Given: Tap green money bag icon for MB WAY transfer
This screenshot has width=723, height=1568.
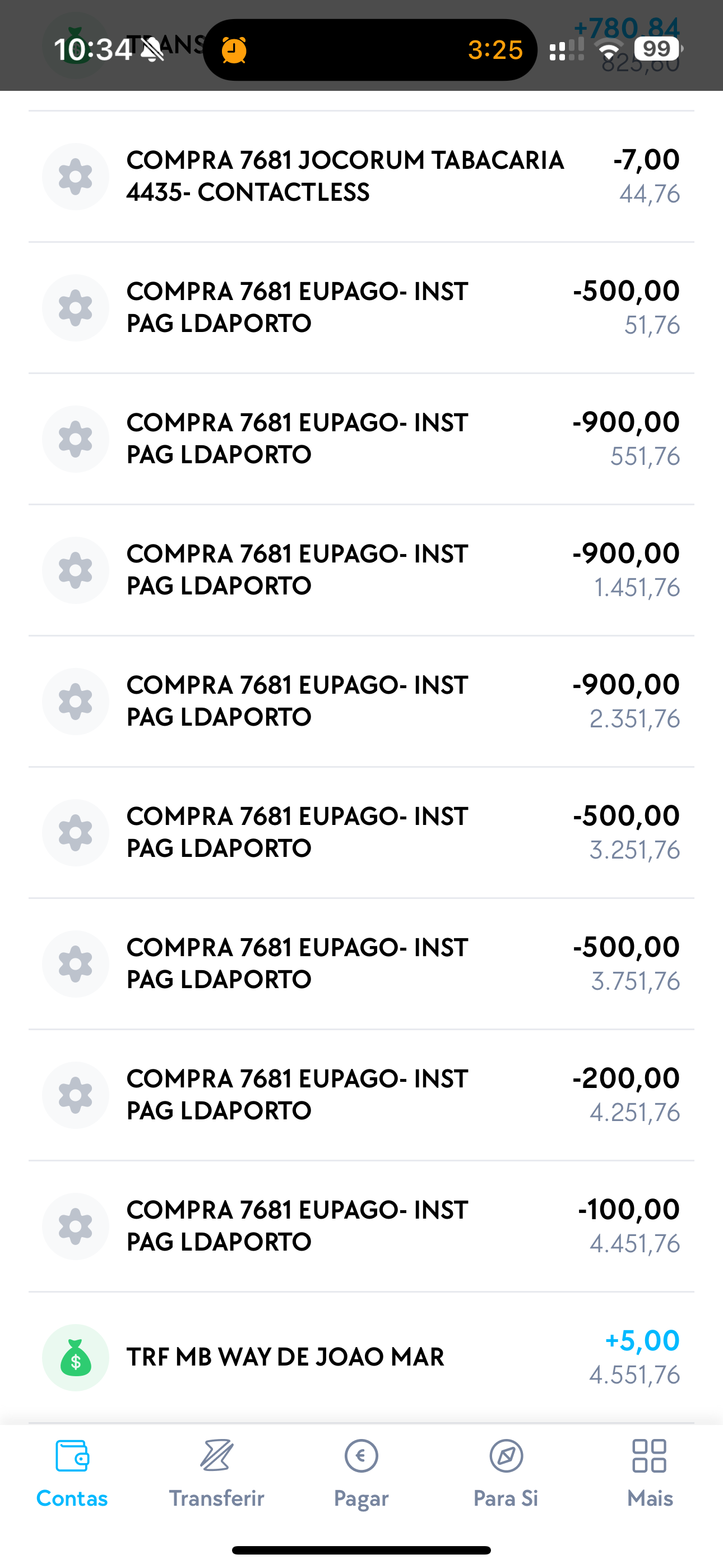Looking at the screenshot, I should point(76,1357).
